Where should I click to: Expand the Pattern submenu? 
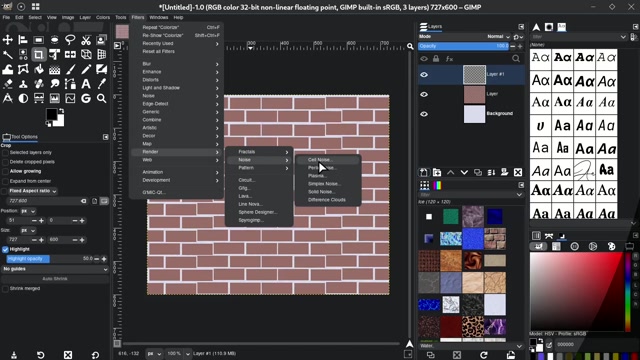point(259,168)
